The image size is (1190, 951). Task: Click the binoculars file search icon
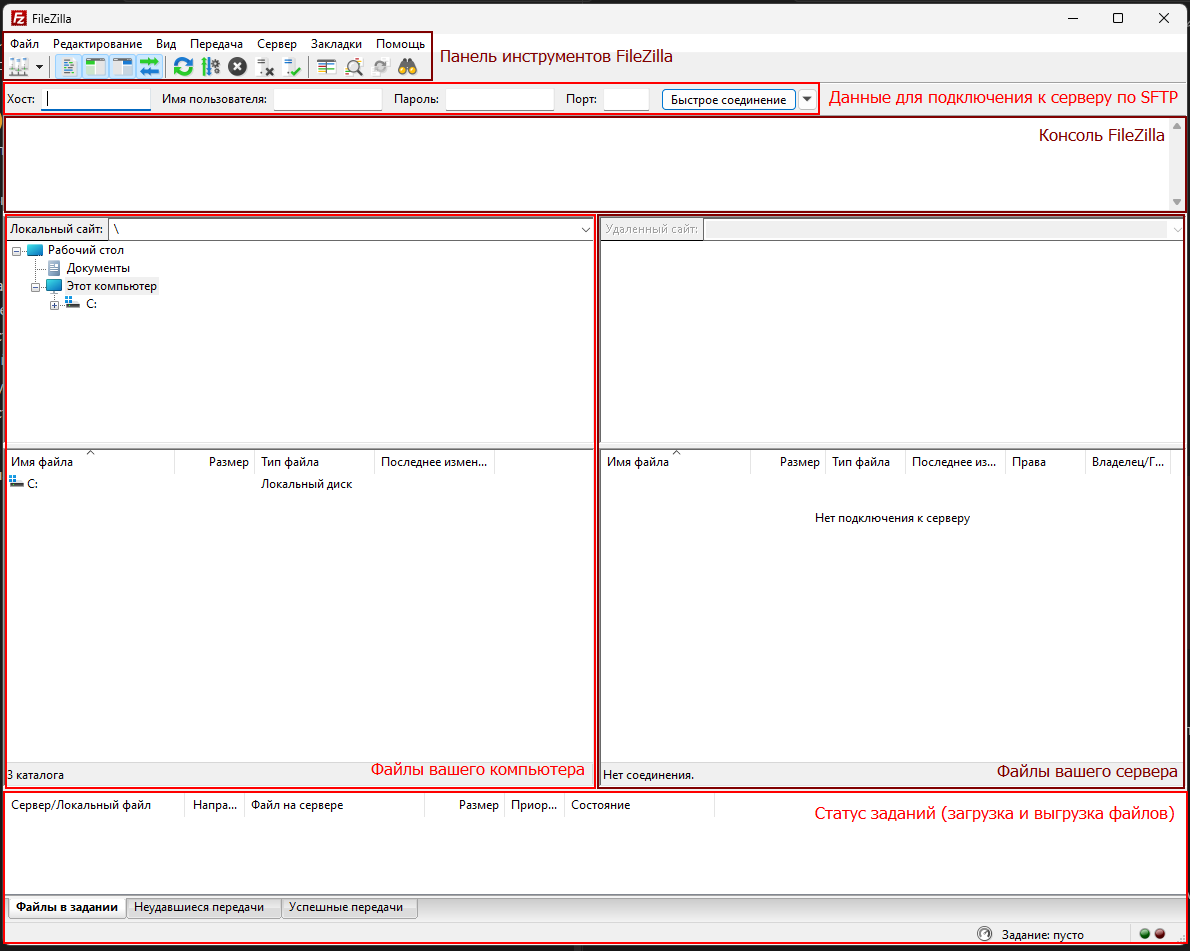tap(407, 67)
